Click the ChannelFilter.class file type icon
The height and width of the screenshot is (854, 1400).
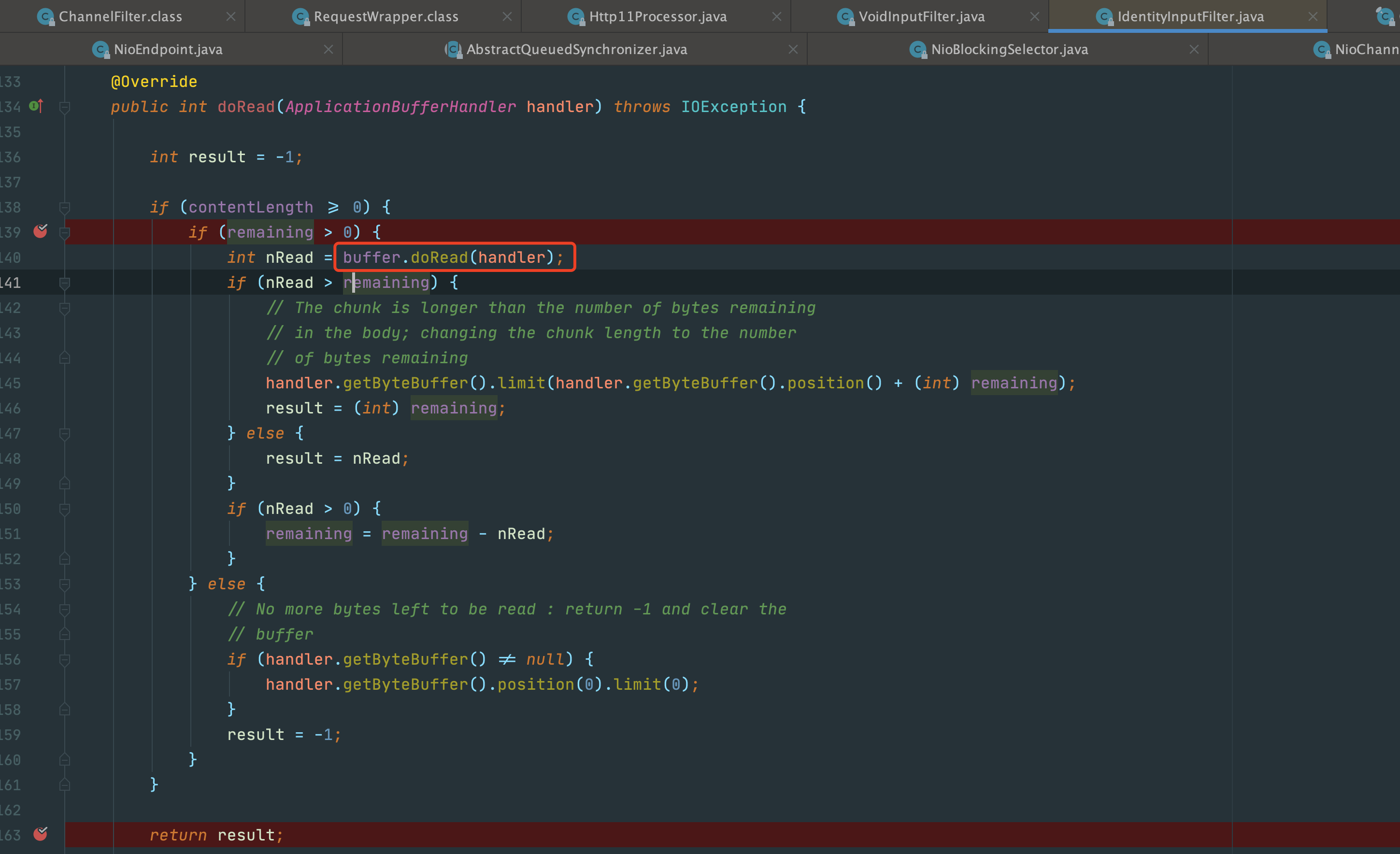[45, 17]
